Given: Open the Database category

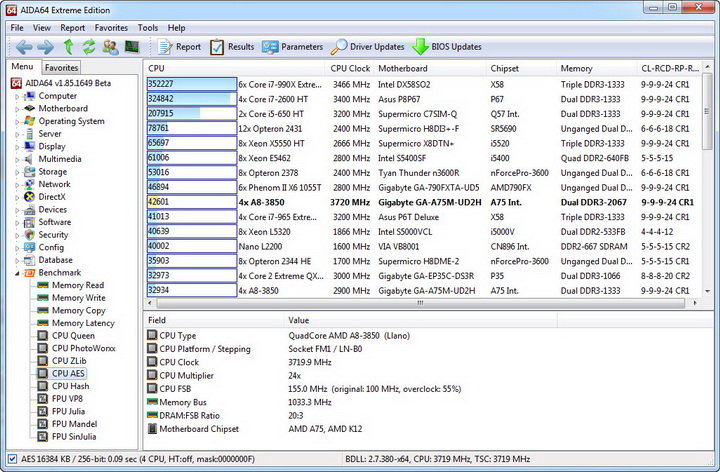Looking at the screenshot, I should [55, 260].
